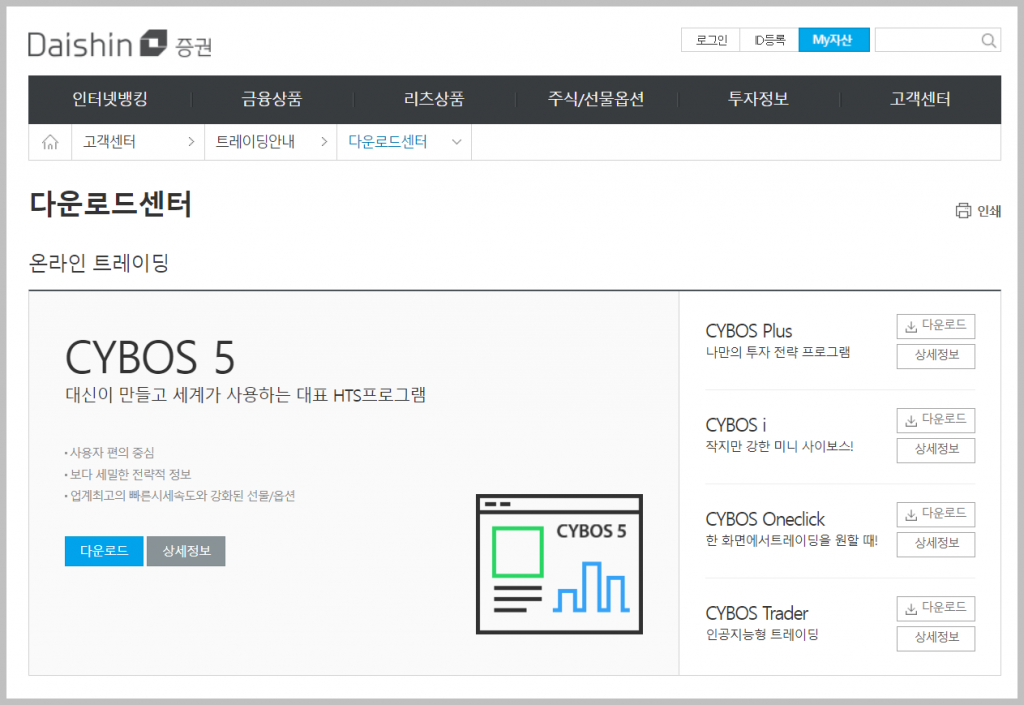The height and width of the screenshot is (705, 1024).
Task: View CYBOS Trader 상세정보
Action: [x=936, y=638]
